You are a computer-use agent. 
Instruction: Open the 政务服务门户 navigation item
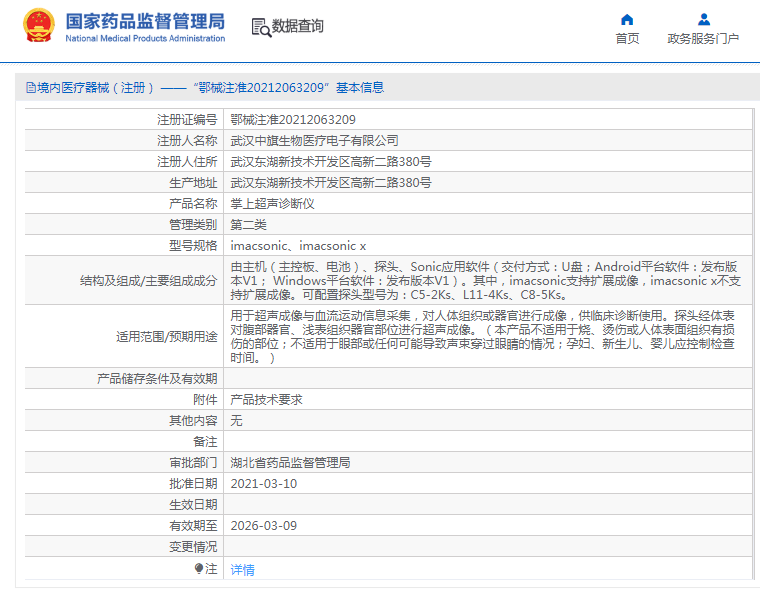[x=703, y=38]
